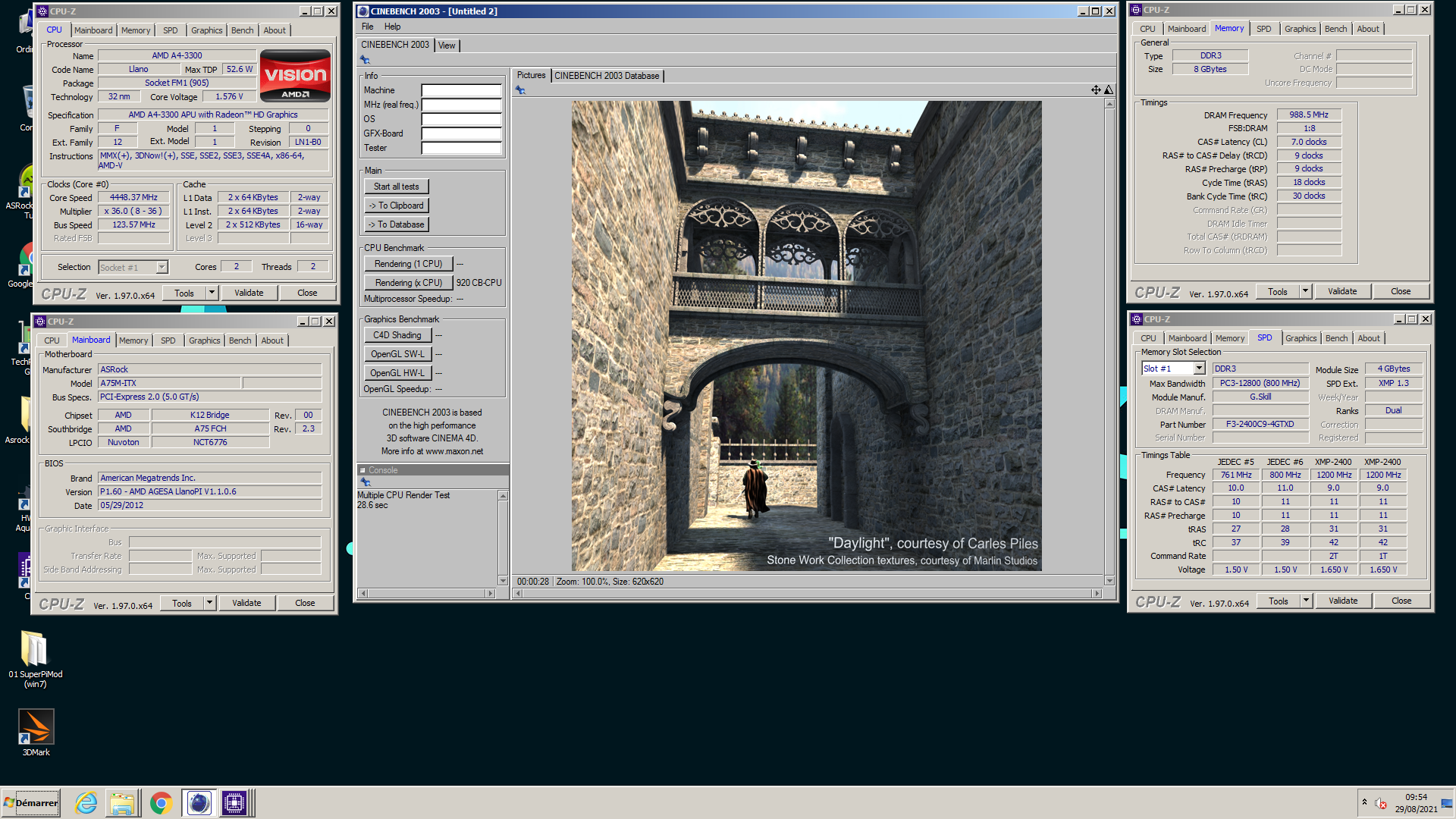Click the To Clipboard button
Screen dimensions: 1456x819
coord(396,206)
